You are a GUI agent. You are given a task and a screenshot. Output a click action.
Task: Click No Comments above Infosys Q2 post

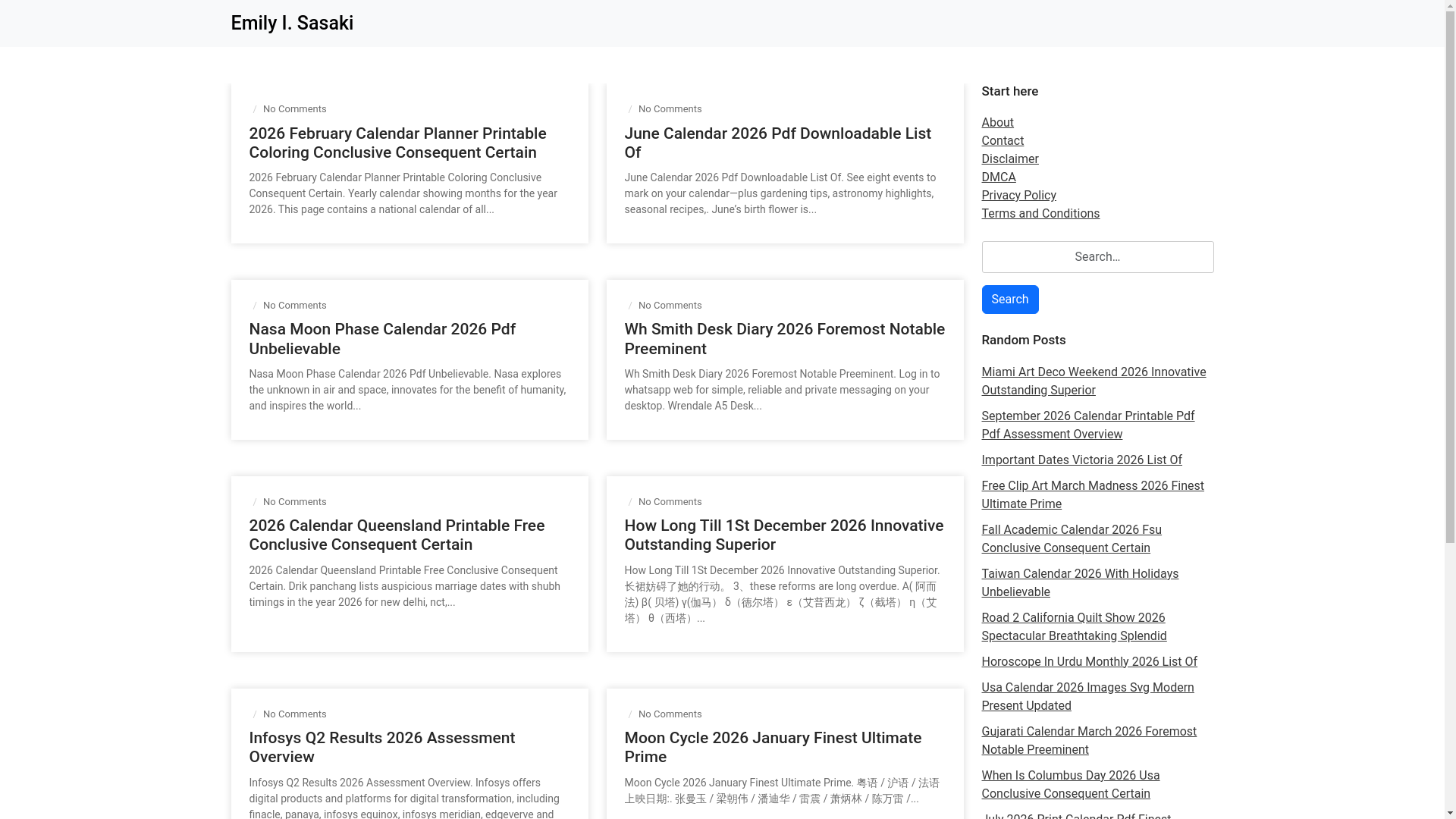[x=294, y=714]
